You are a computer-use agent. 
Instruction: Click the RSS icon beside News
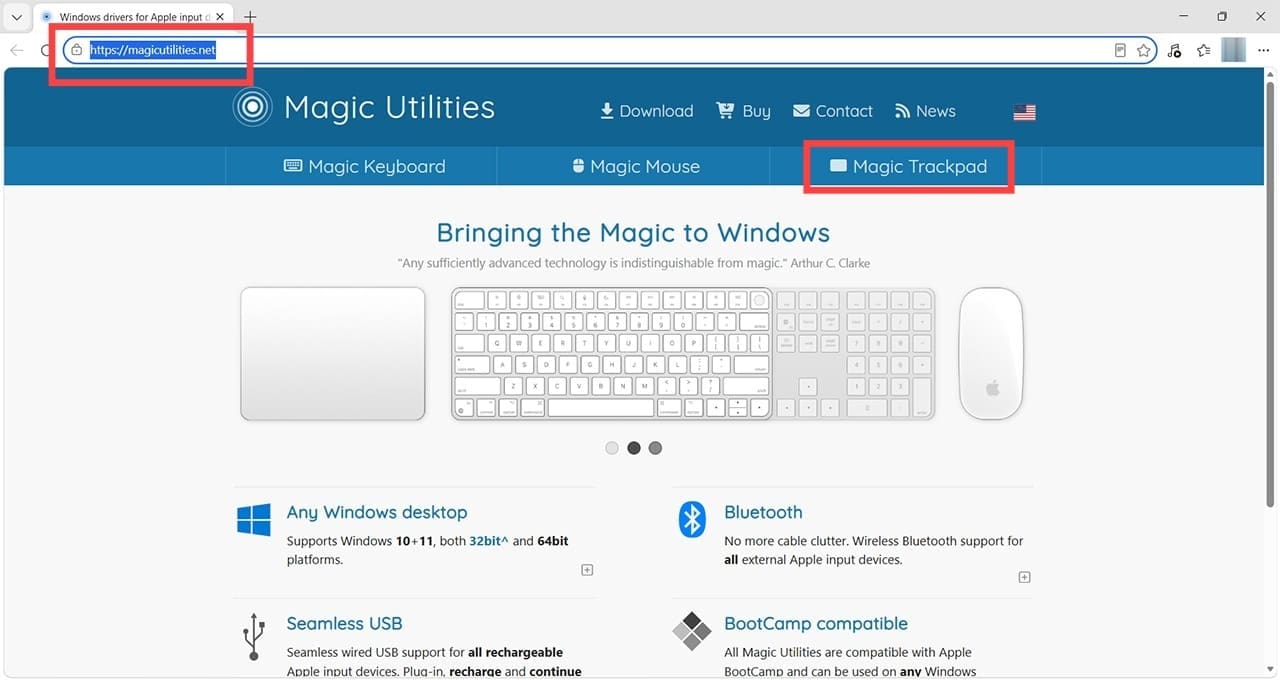tap(902, 111)
